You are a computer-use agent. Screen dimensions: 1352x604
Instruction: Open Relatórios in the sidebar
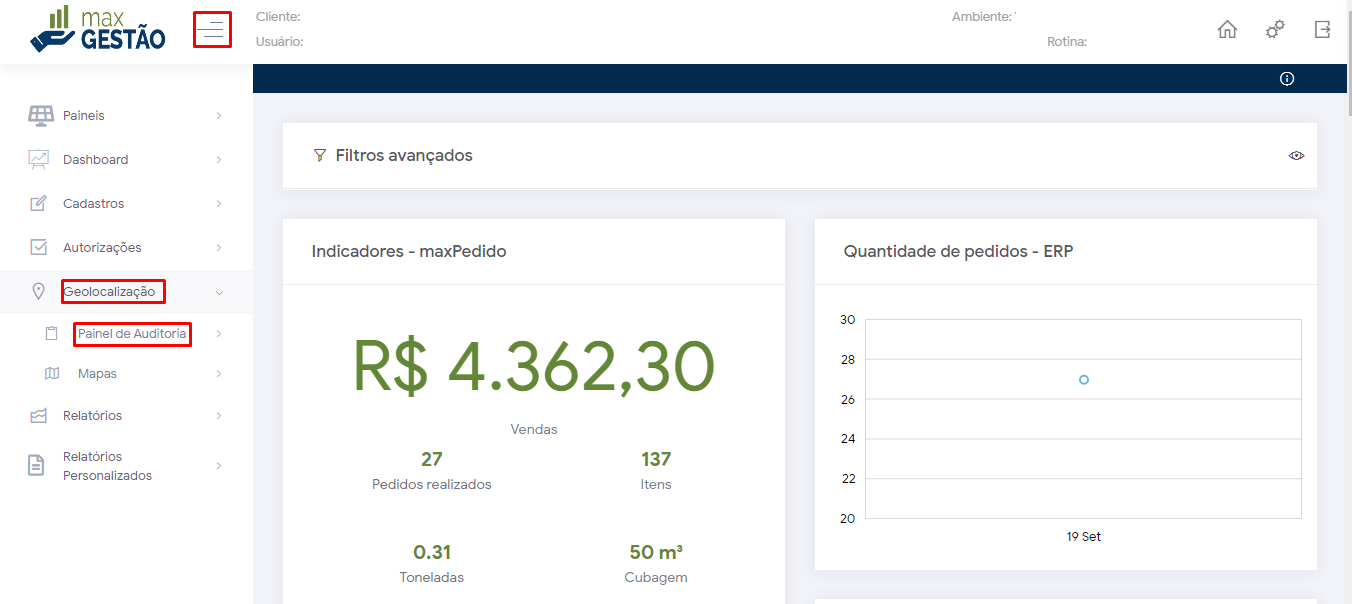click(x=92, y=416)
